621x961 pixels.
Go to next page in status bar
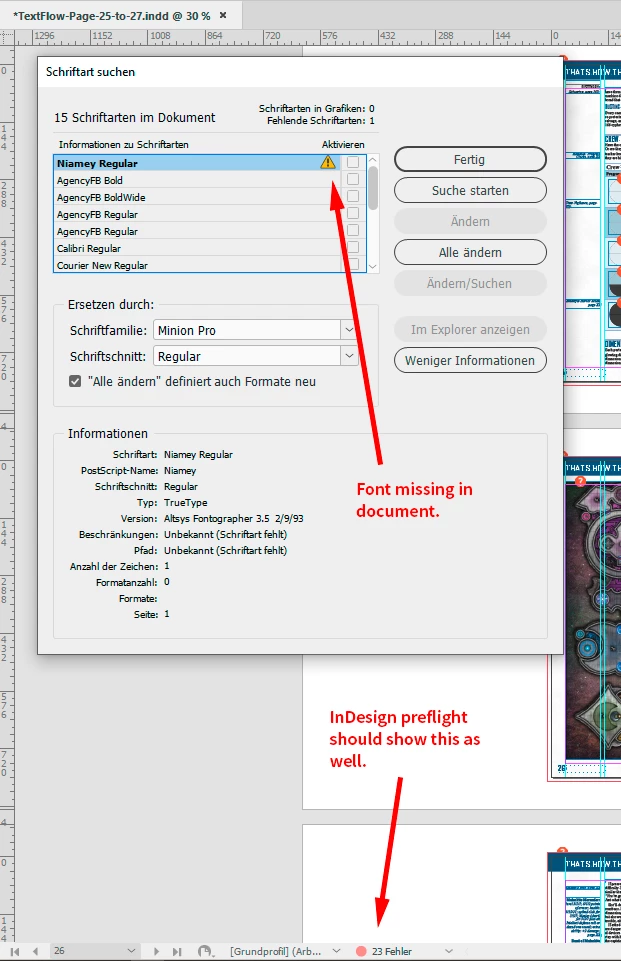pyautogui.click(x=156, y=951)
